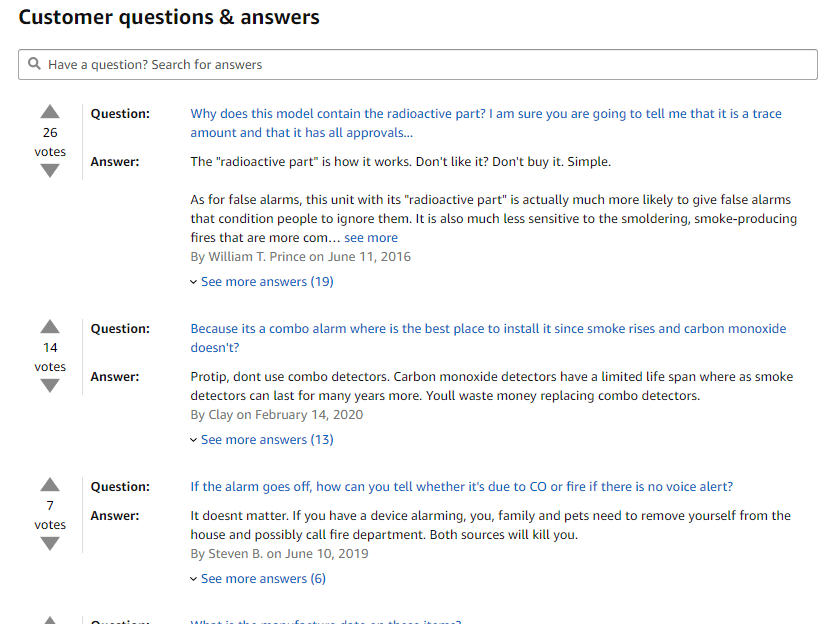
Task: Downvote the combo alarm placement question
Action: click(x=50, y=385)
